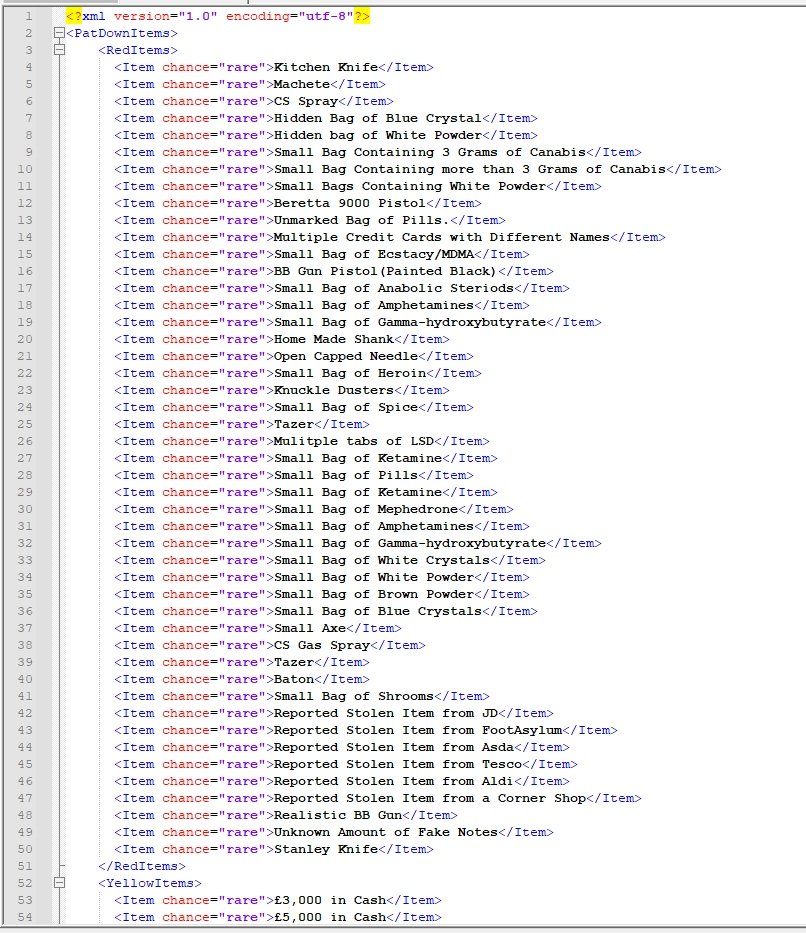
Task: Click the £3,000 in Cash text
Action: pyautogui.click(x=329, y=900)
